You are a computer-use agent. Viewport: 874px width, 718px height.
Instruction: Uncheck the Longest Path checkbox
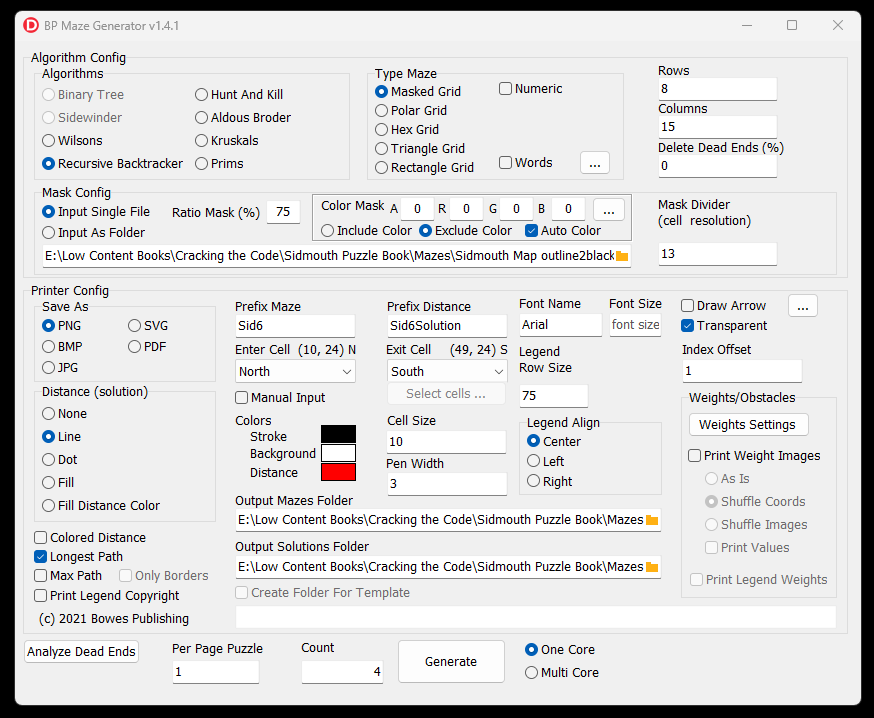[x=41, y=557]
